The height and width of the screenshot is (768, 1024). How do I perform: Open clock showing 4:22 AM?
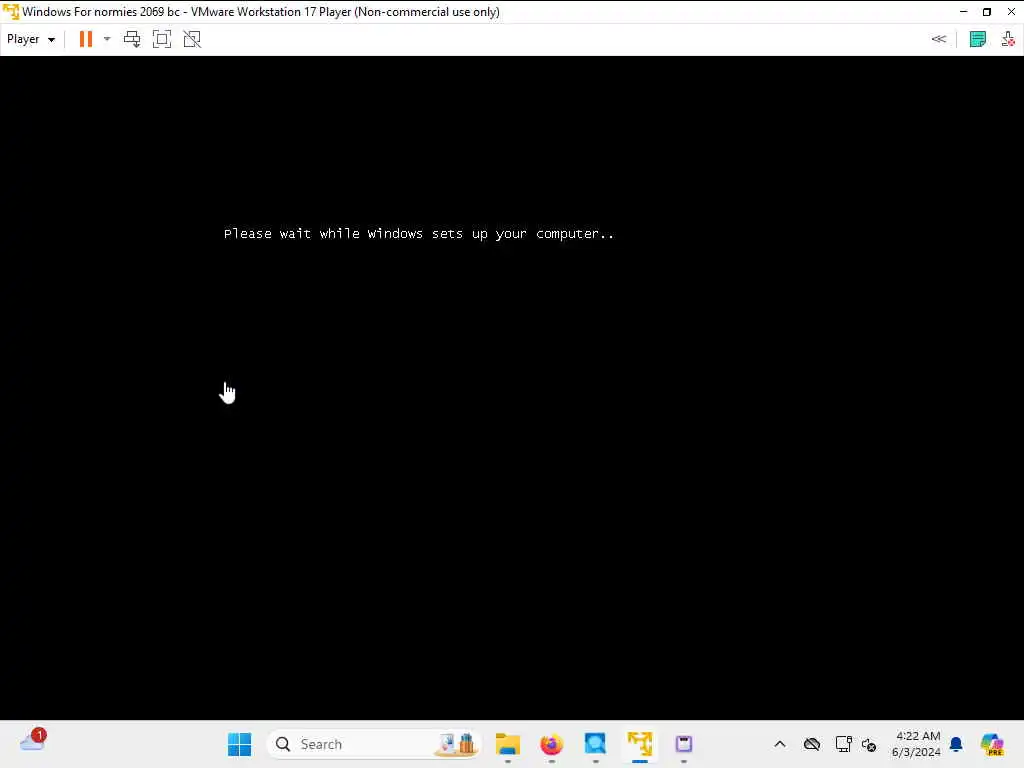(916, 744)
